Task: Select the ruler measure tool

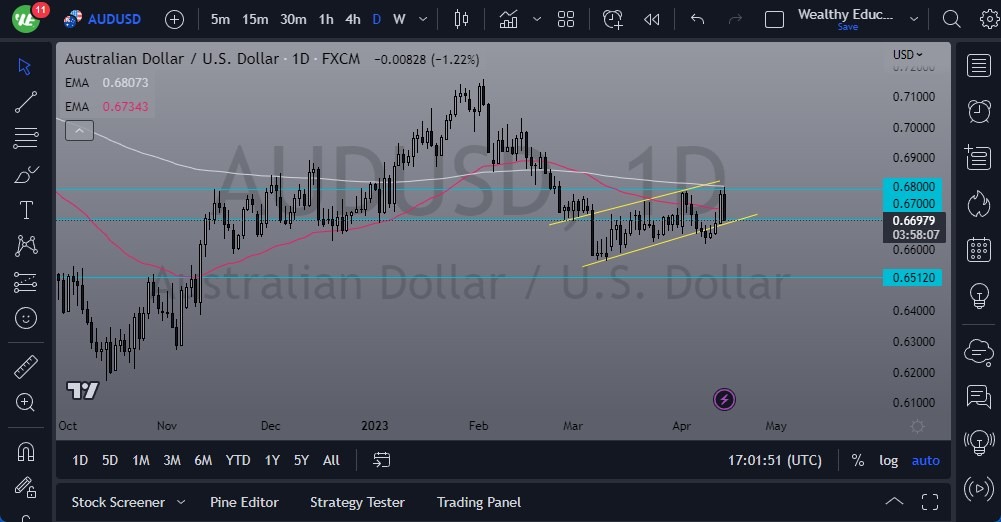Action: (26, 367)
